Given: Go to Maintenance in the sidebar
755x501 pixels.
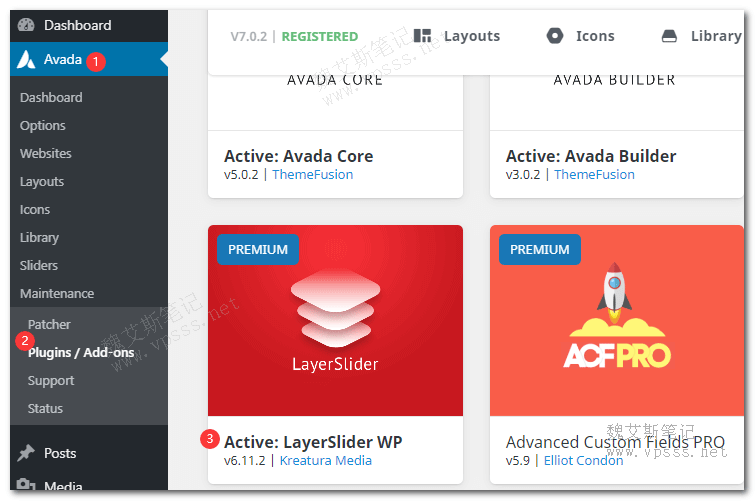Looking at the screenshot, I should 57,293.
